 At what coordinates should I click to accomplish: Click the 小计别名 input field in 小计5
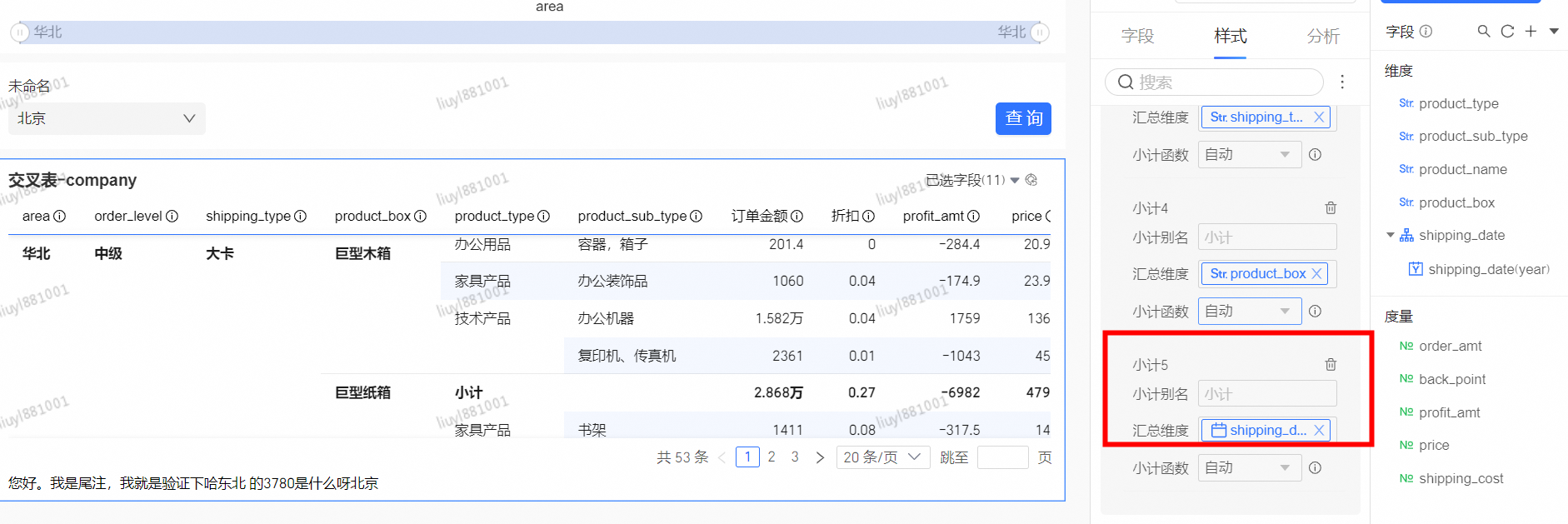tap(1266, 393)
